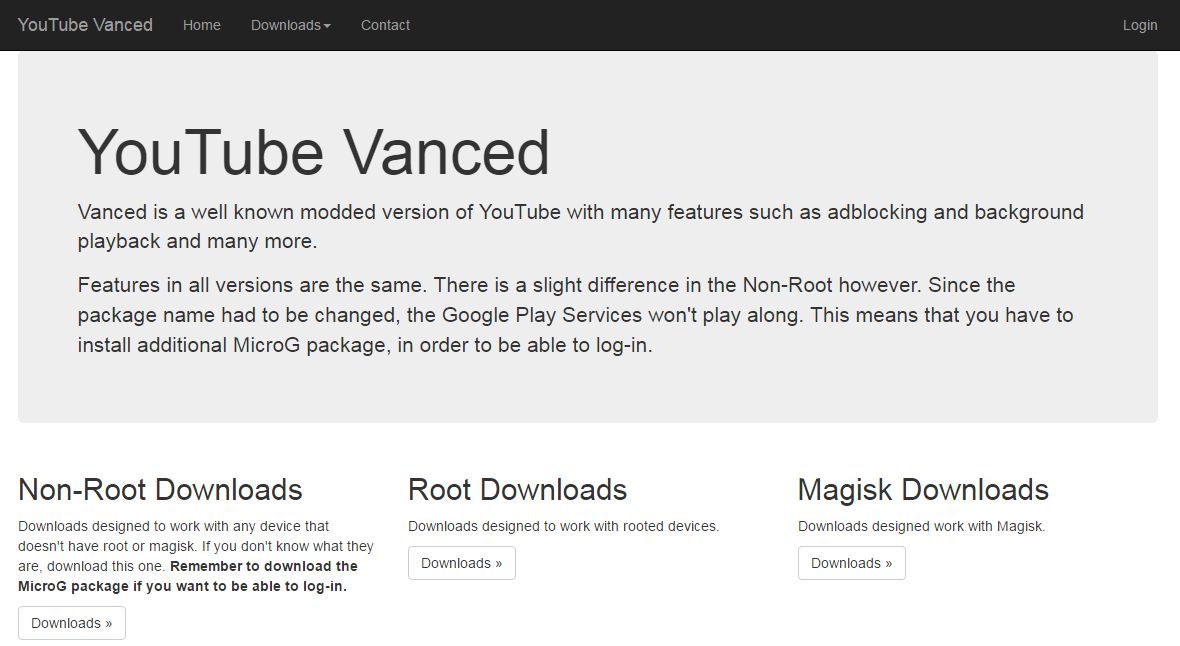Click the paragraph mentioning Google Play Services
This screenshot has height=646, width=1180.
point(575,315)
